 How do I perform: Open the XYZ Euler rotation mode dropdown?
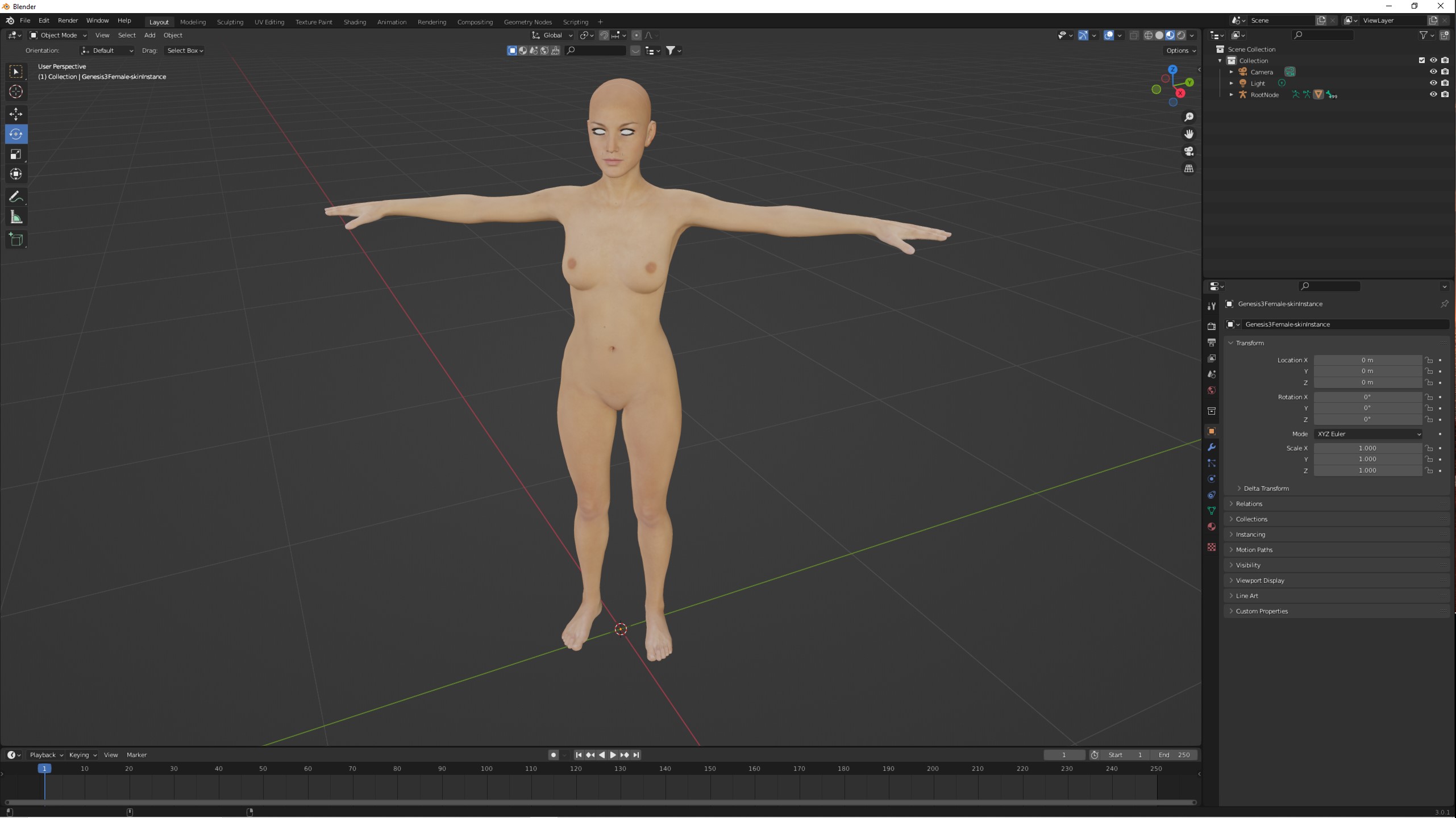(1368, 434)
